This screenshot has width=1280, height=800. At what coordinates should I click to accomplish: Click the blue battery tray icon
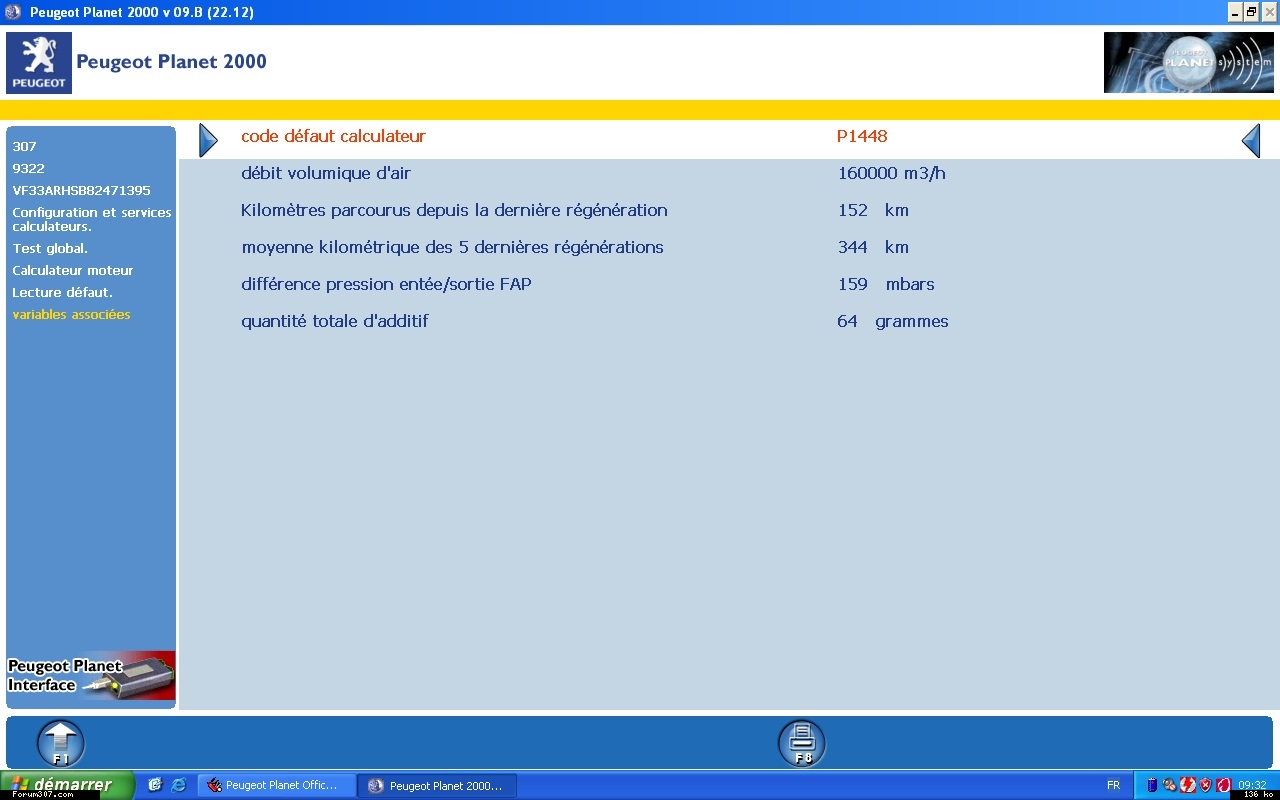(x=1151, y=785)
